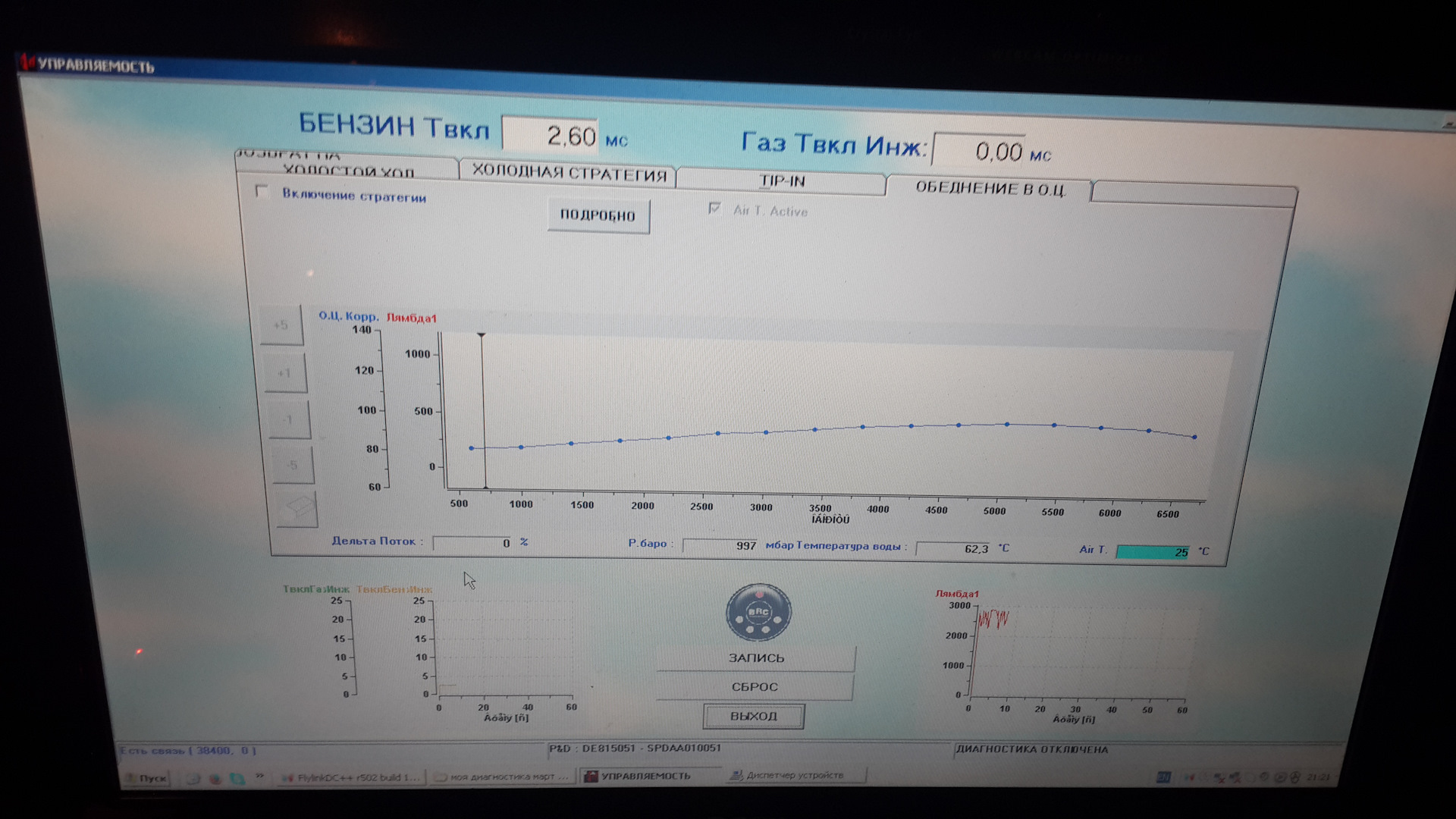
Task: Toggle the Air T. Active checkbox
Action: click(714, 209)
